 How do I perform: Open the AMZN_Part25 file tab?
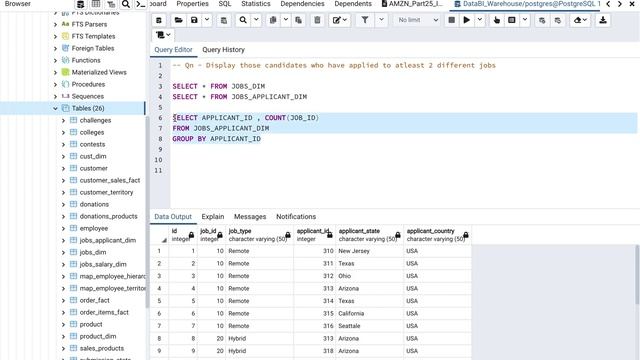[412, 4]
